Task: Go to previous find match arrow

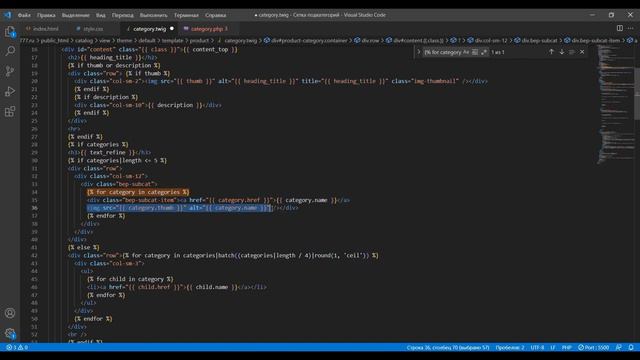Action: (x=551, y=52)
